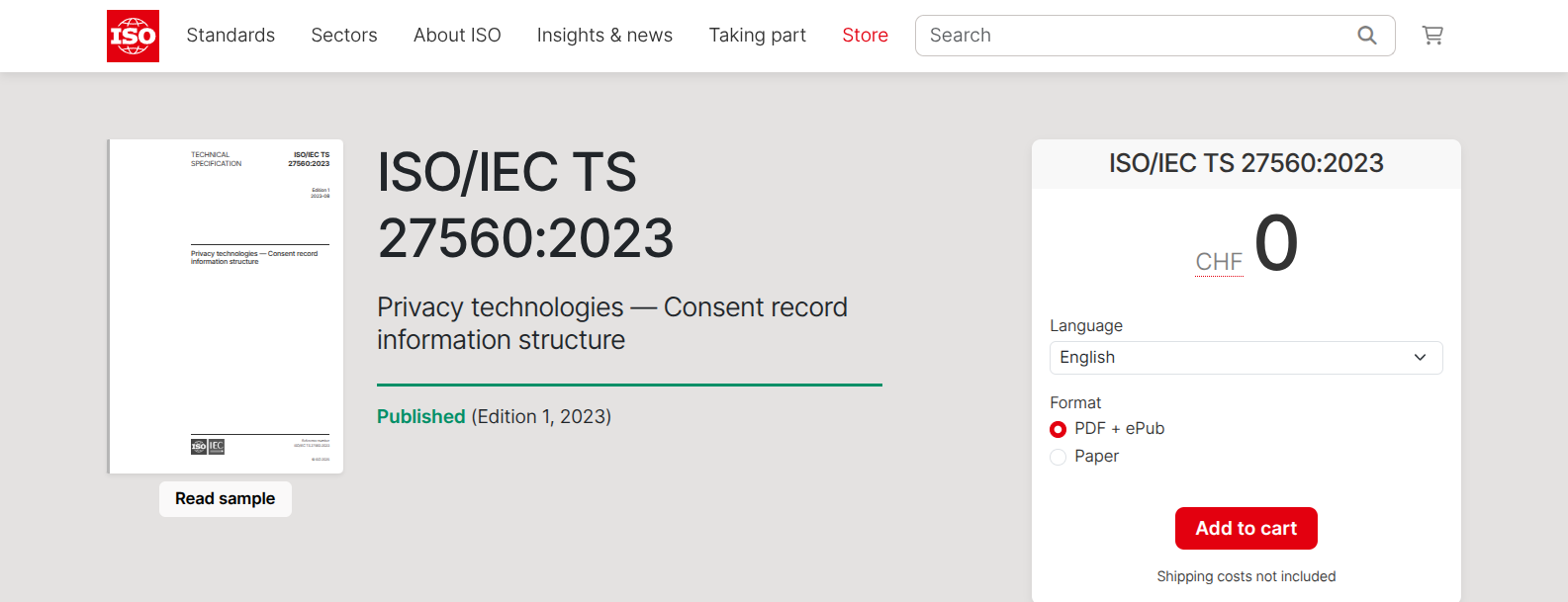Click the Published status text
The width and height of the screenshot is (1568, 602).
coord(420,417)
